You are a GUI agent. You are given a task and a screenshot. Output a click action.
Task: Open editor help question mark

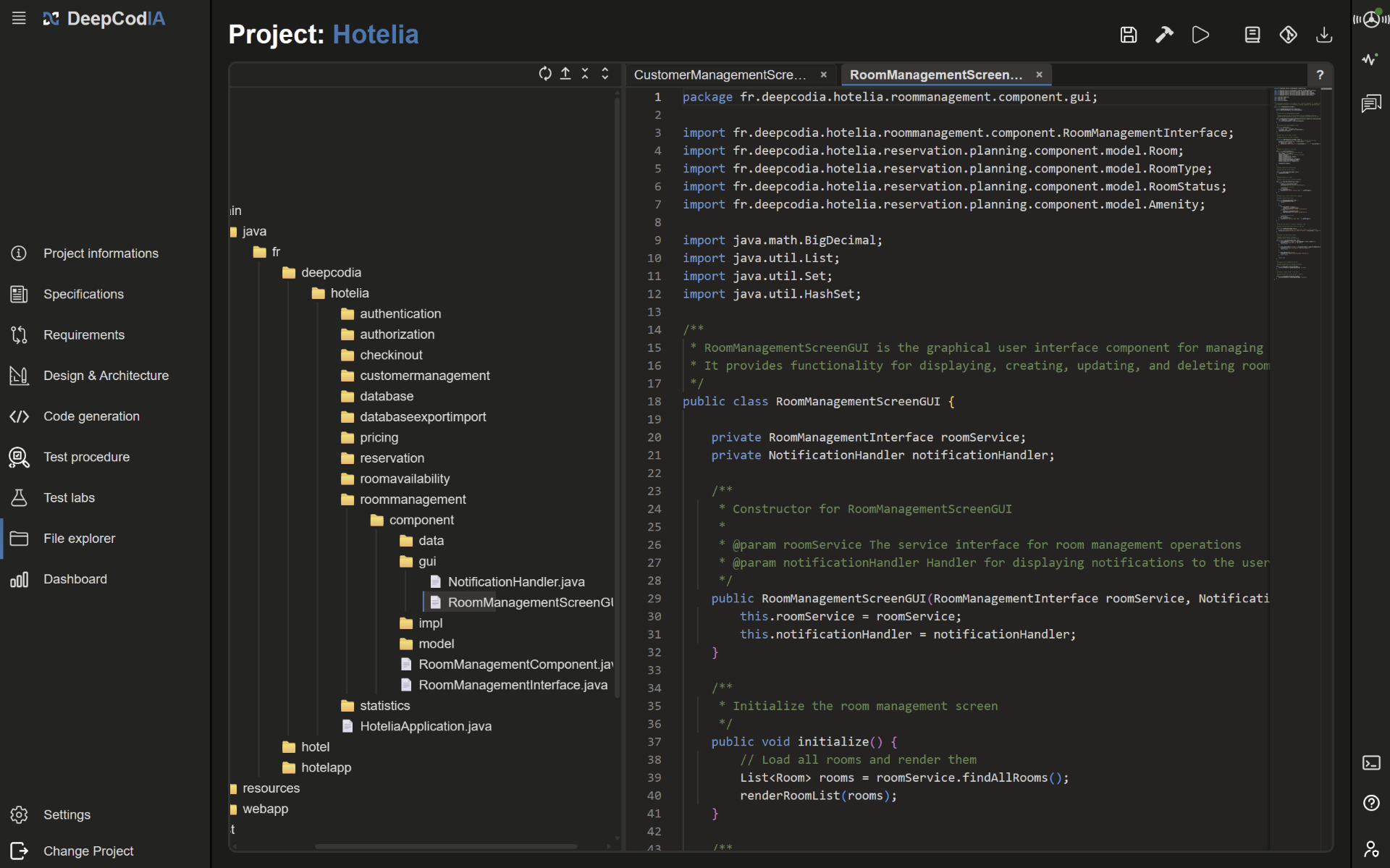point(1320,75)
